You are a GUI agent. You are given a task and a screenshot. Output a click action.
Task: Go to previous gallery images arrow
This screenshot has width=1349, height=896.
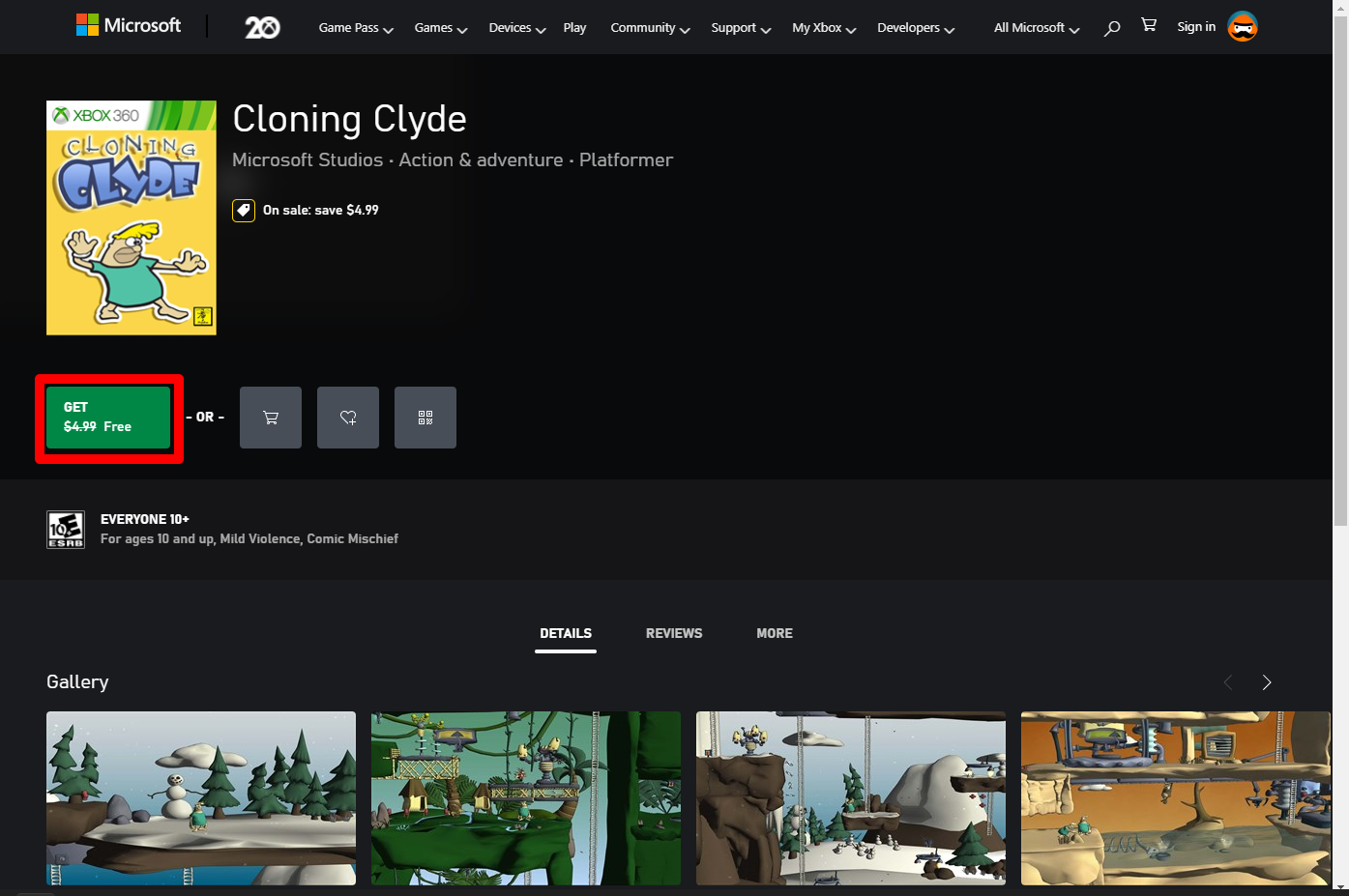tap(1228, 682)
